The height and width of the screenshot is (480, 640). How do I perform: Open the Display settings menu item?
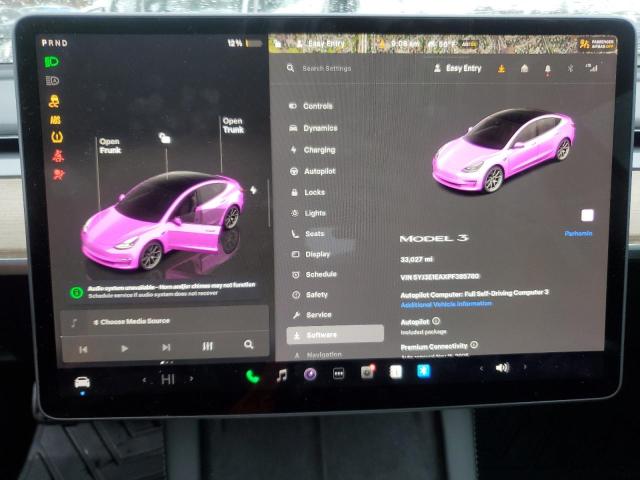click(x=317, y=254)
